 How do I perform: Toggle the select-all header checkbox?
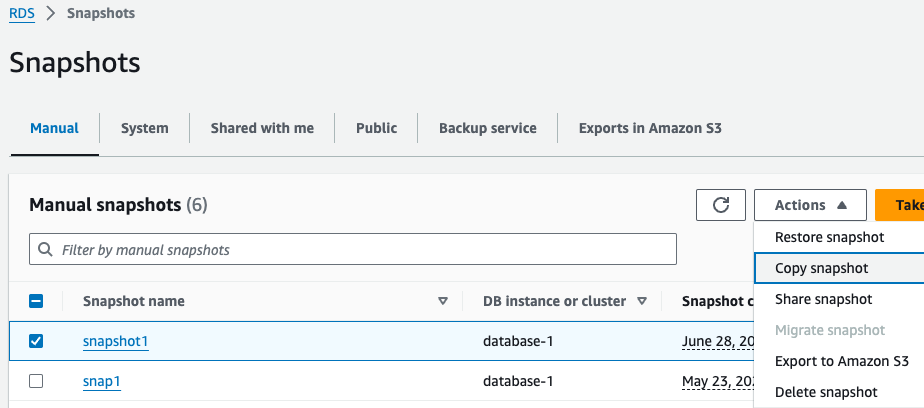click(x=37, y=301)
